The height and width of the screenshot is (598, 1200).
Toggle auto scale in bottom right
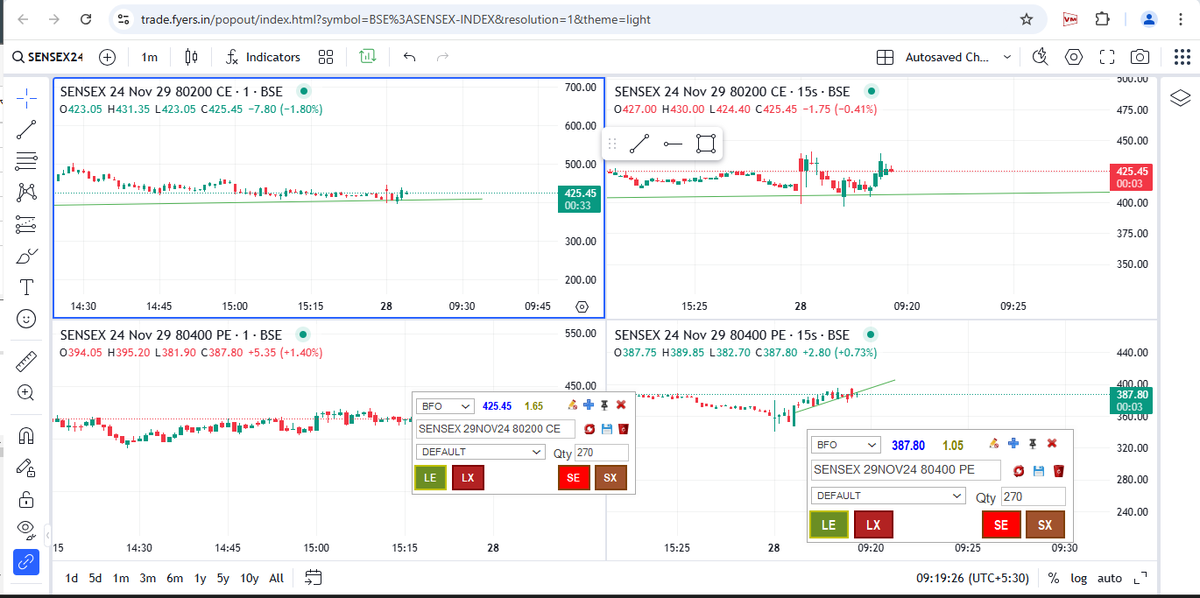click(x=1110, y=578)
